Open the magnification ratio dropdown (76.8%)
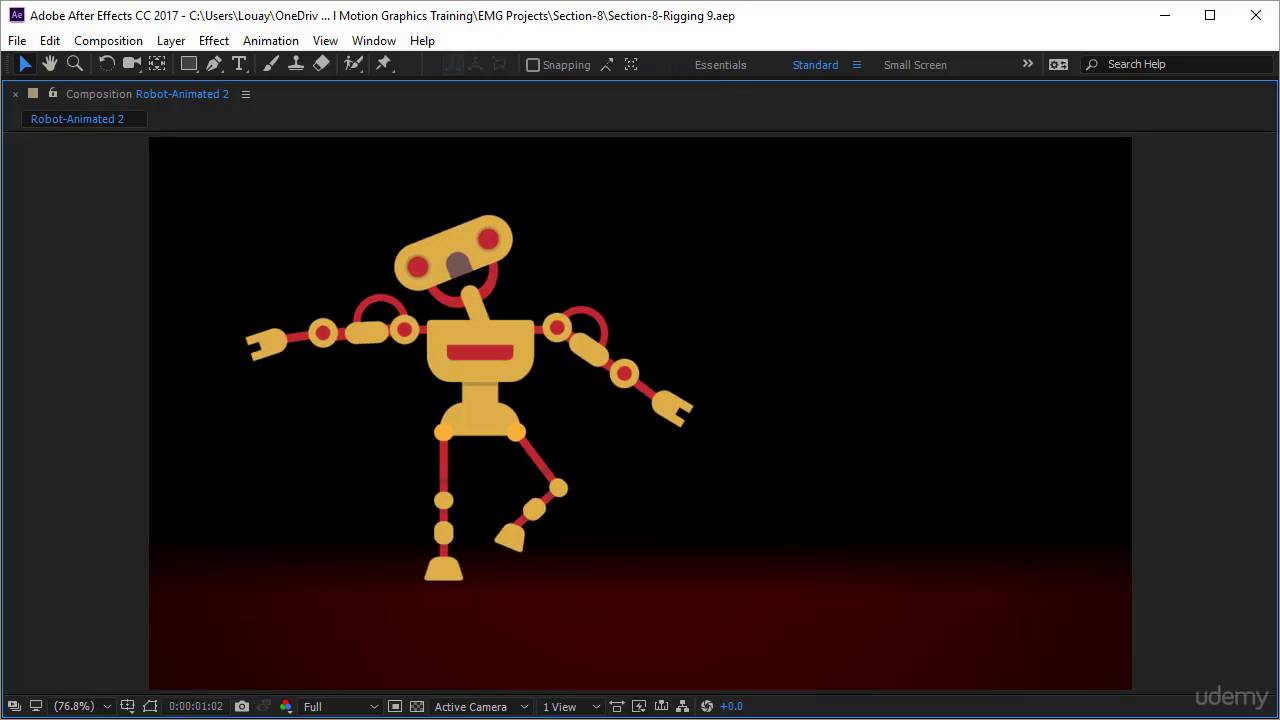The width and height of the screenshot is (1280, 720). pyautogui.click(x=82, y=706)
